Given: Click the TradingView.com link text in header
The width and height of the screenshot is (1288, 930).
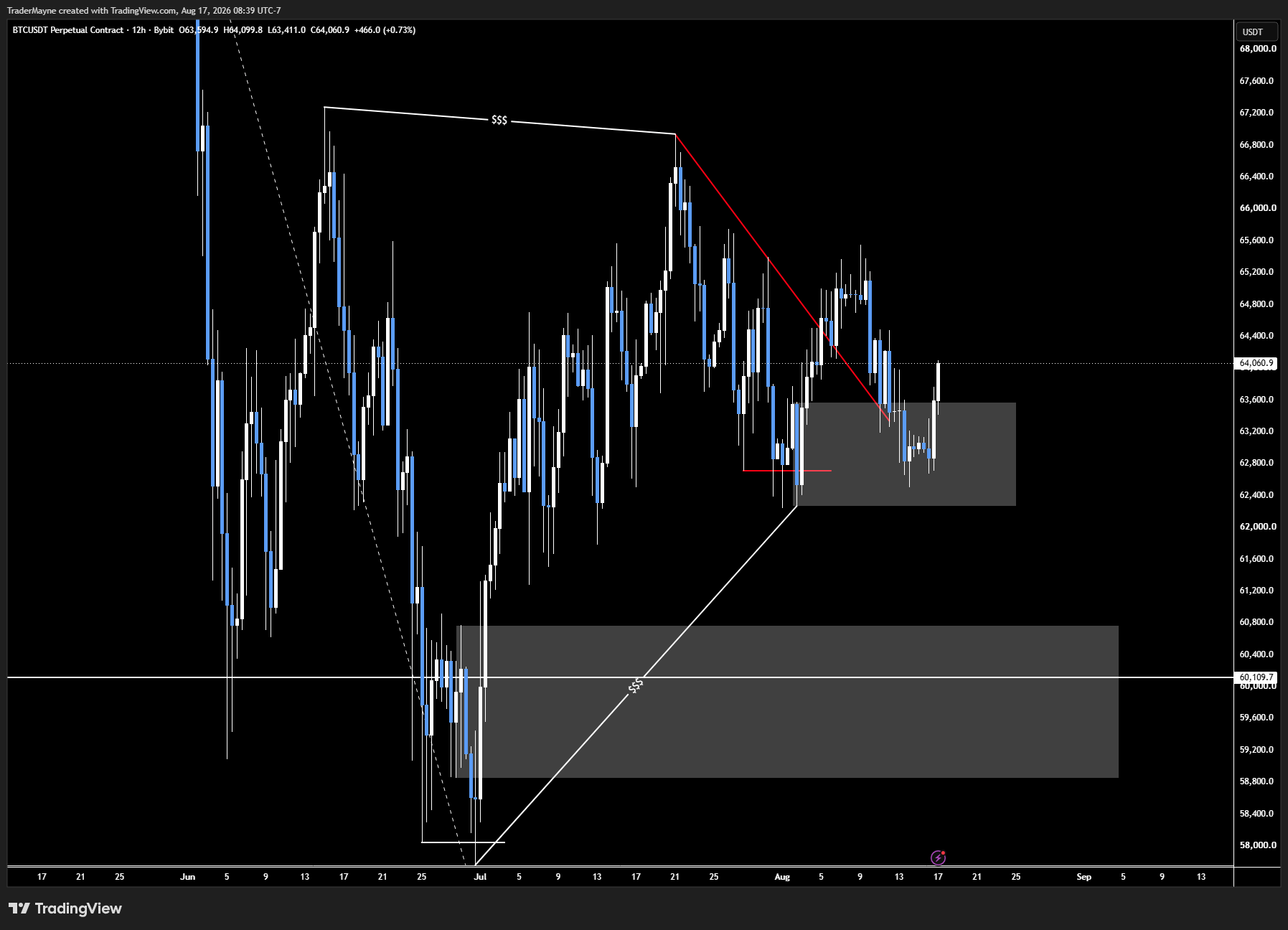Looking at the screenshot, I should 144,11.
